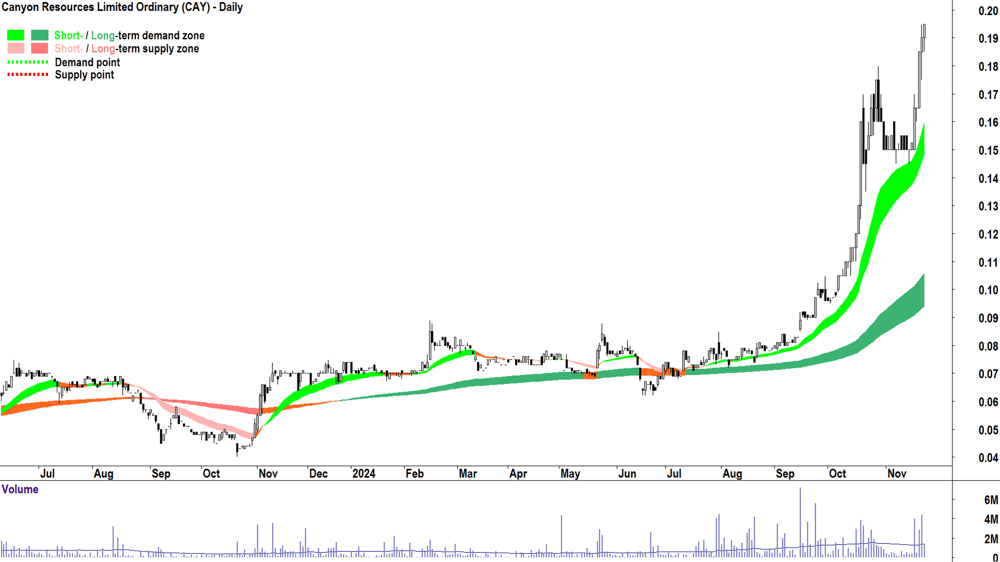
Task: Click the 'Volume' panel label
Action: pyautogui.click(x=20, y=489)
